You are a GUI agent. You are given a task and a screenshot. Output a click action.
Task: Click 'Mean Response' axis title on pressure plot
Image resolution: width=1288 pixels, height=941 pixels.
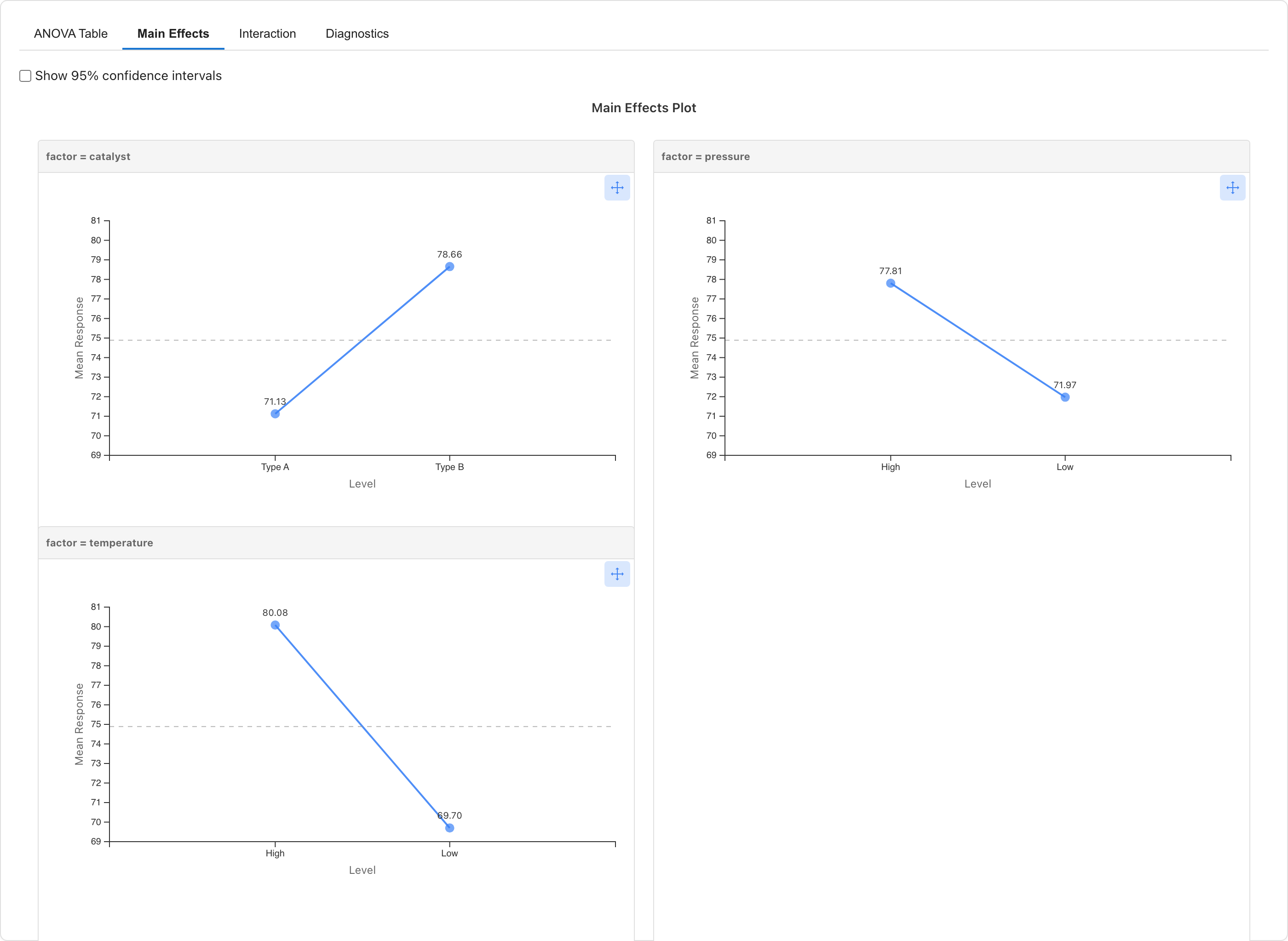click(695, 338)
